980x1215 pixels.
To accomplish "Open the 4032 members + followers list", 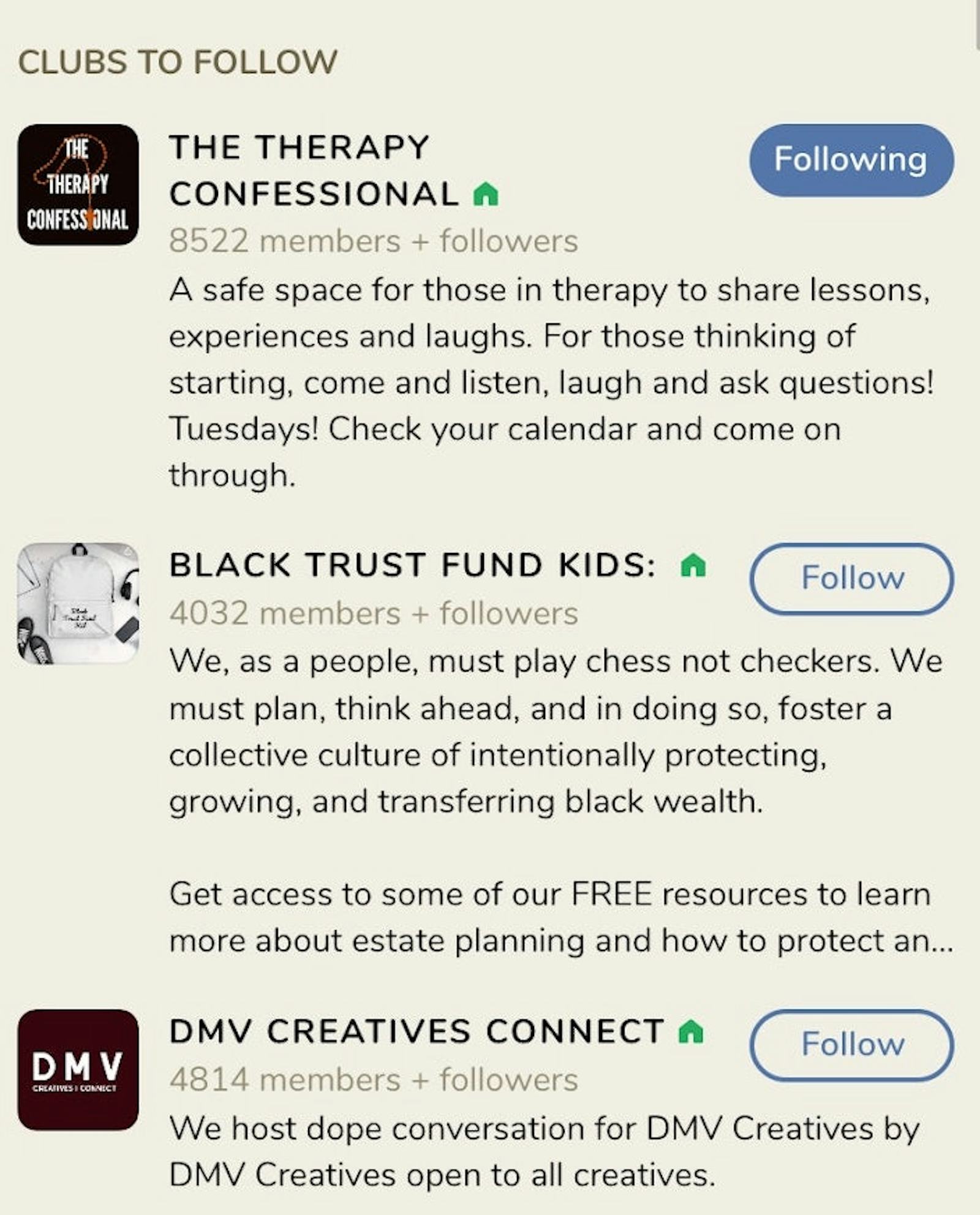I will coord(374,612).
